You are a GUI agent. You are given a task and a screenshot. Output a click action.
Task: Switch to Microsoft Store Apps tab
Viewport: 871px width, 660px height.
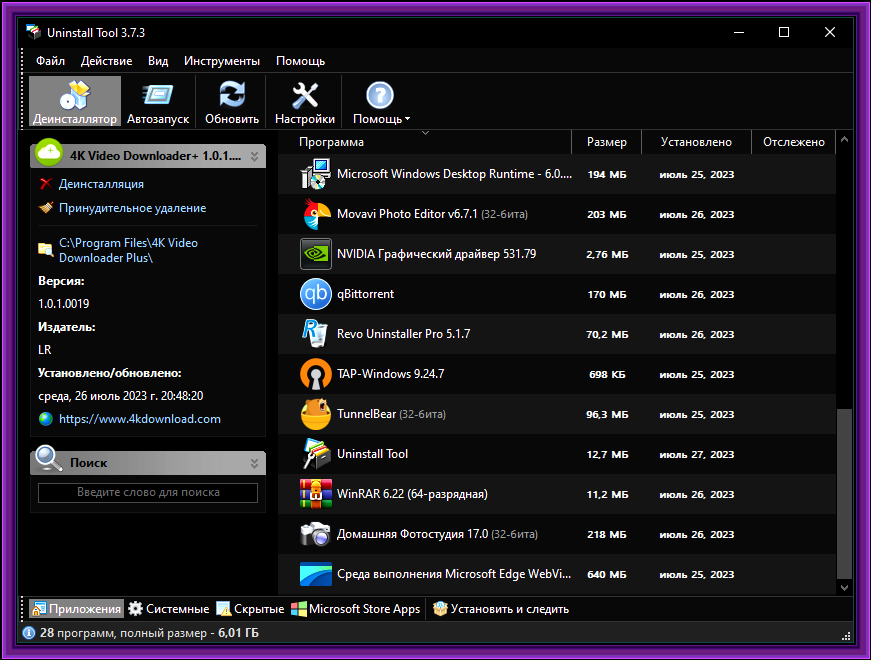[x=356, y=609]
